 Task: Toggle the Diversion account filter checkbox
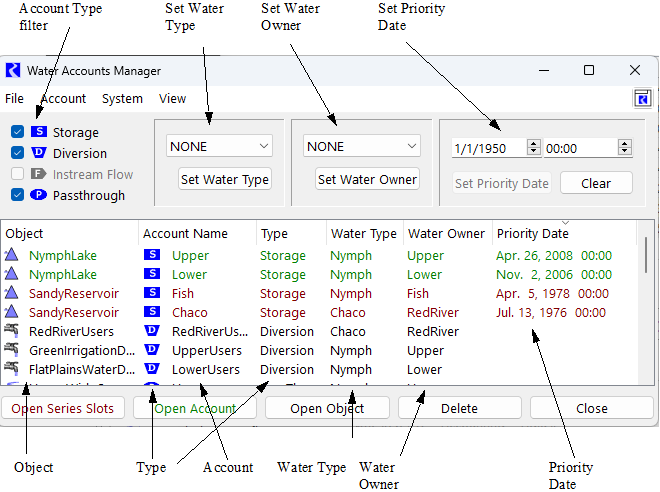click(x=17, y=153)
